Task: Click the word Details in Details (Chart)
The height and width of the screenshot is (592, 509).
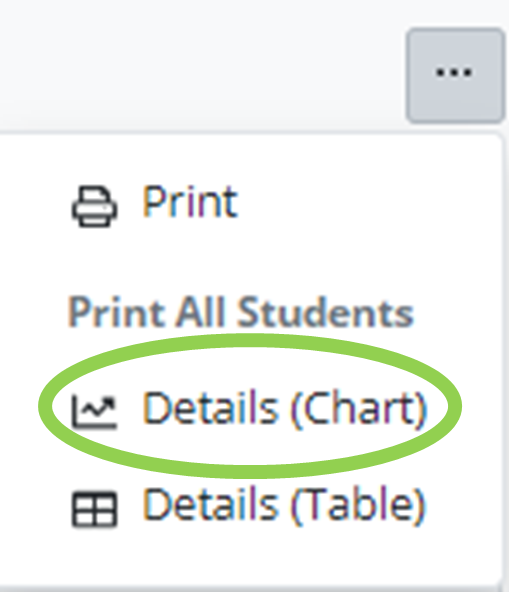Action: (x=211, y=407)
